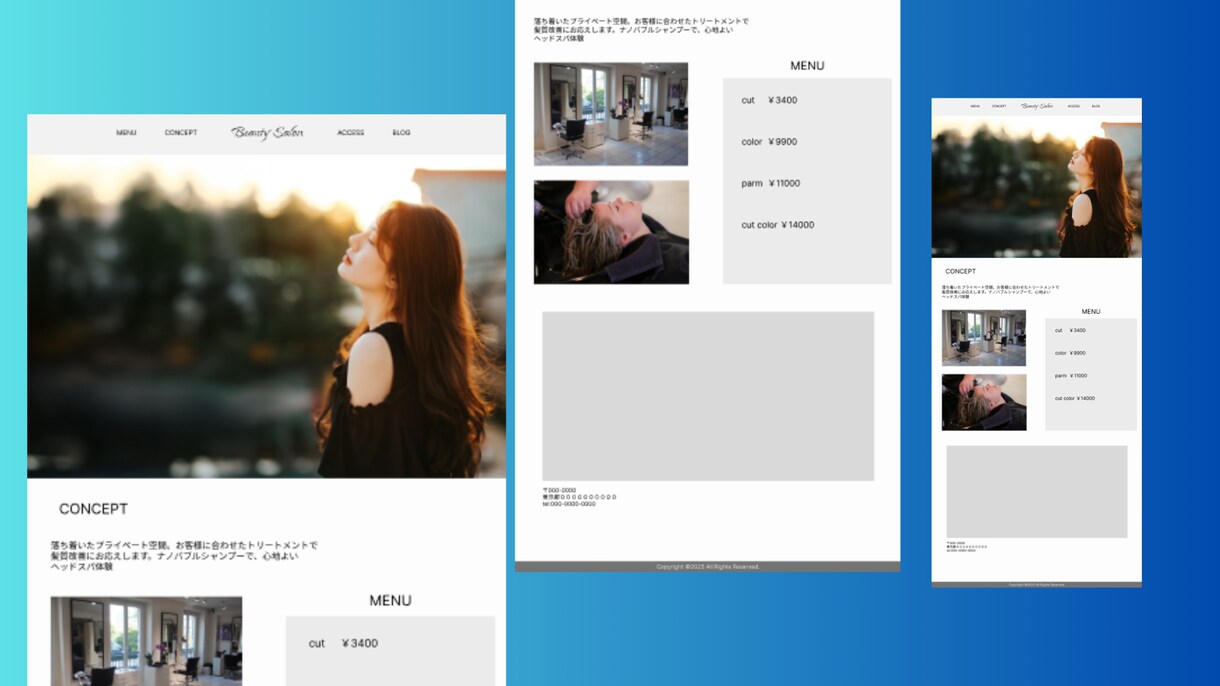Click copyright footer bar in middle mockup
The image size is (1220, 686).
coord(707,567)
